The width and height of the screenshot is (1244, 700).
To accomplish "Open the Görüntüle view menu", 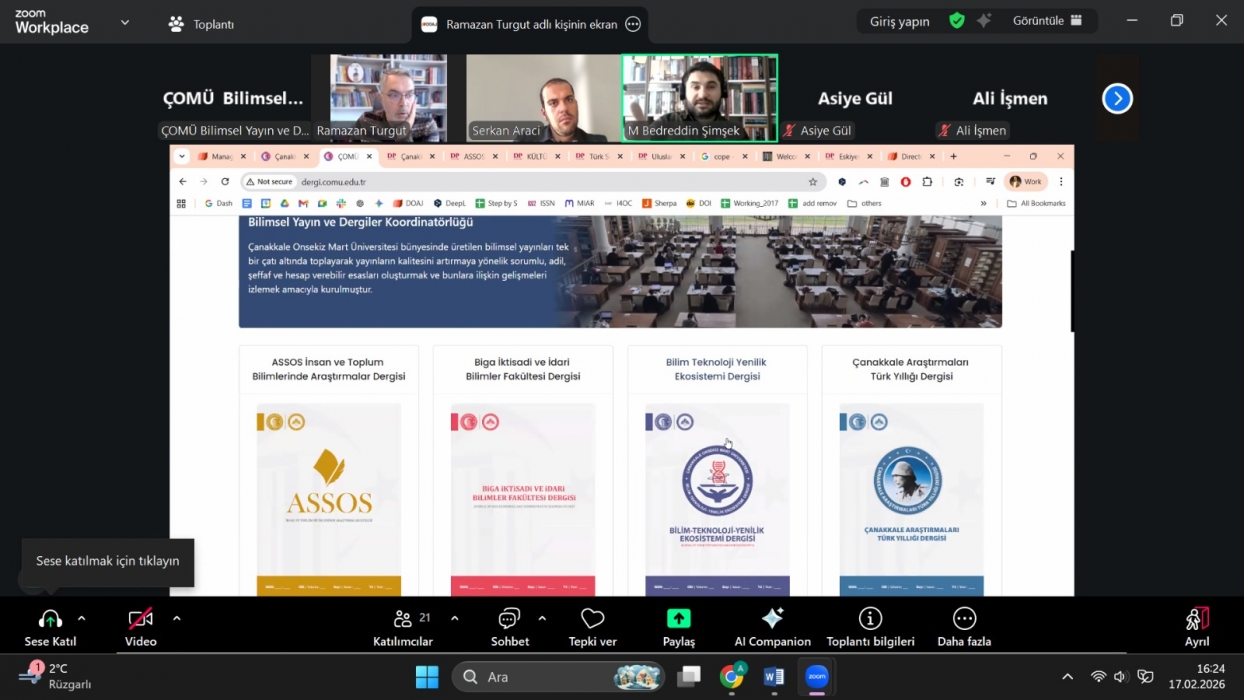I will tap(1047, 21).
